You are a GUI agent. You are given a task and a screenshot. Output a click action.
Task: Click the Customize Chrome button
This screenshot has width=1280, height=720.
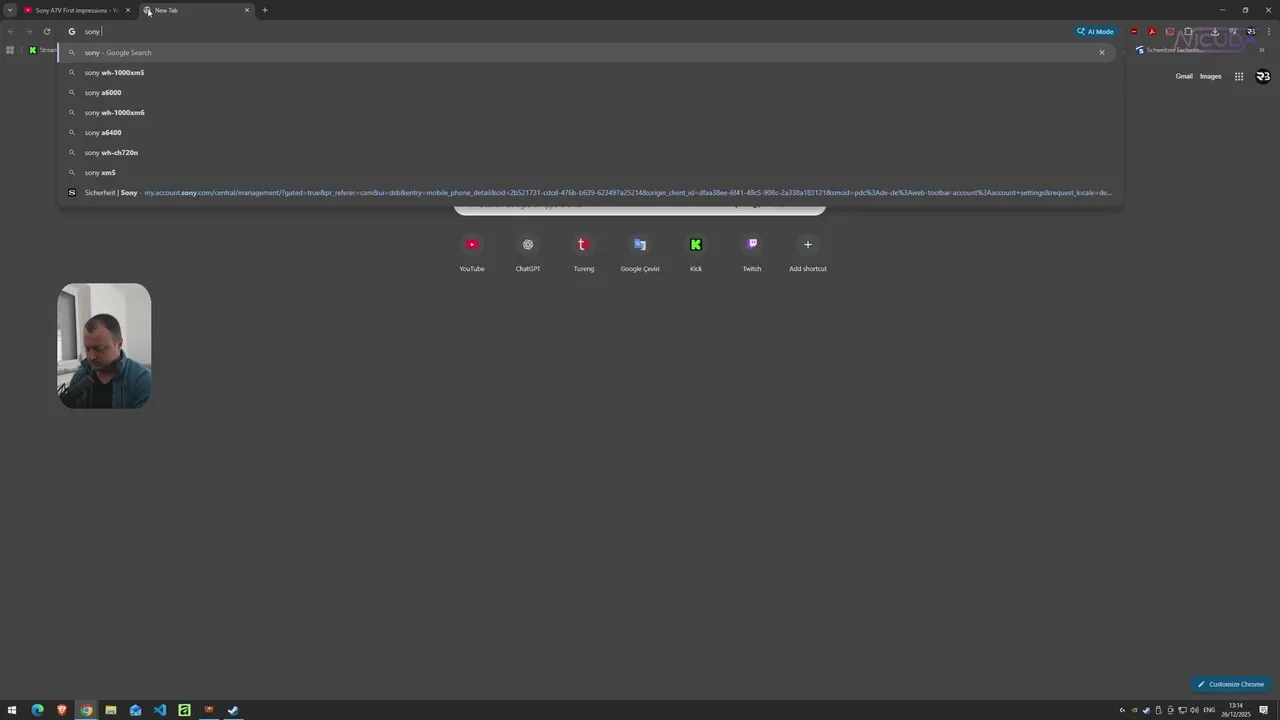point(1231,684)
